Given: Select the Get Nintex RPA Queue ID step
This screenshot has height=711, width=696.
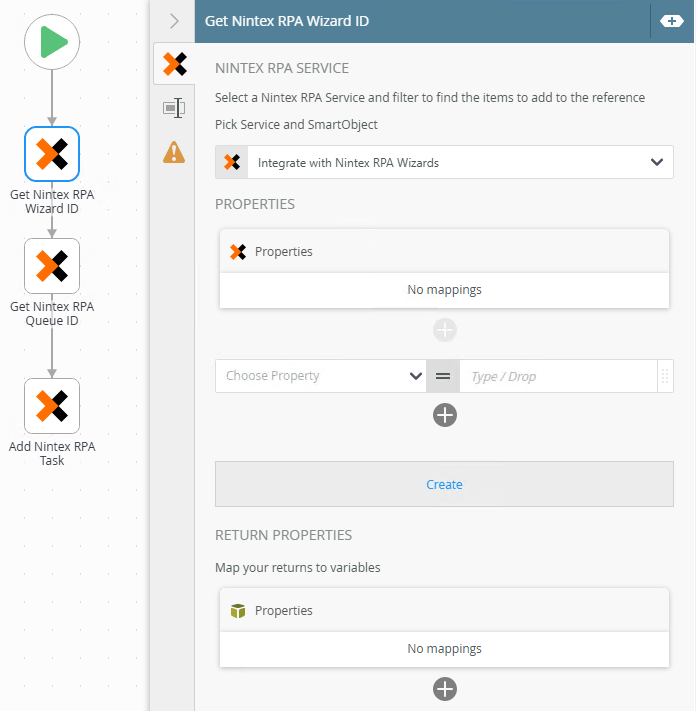Looking at the screenshot, I should click(52, 265).
